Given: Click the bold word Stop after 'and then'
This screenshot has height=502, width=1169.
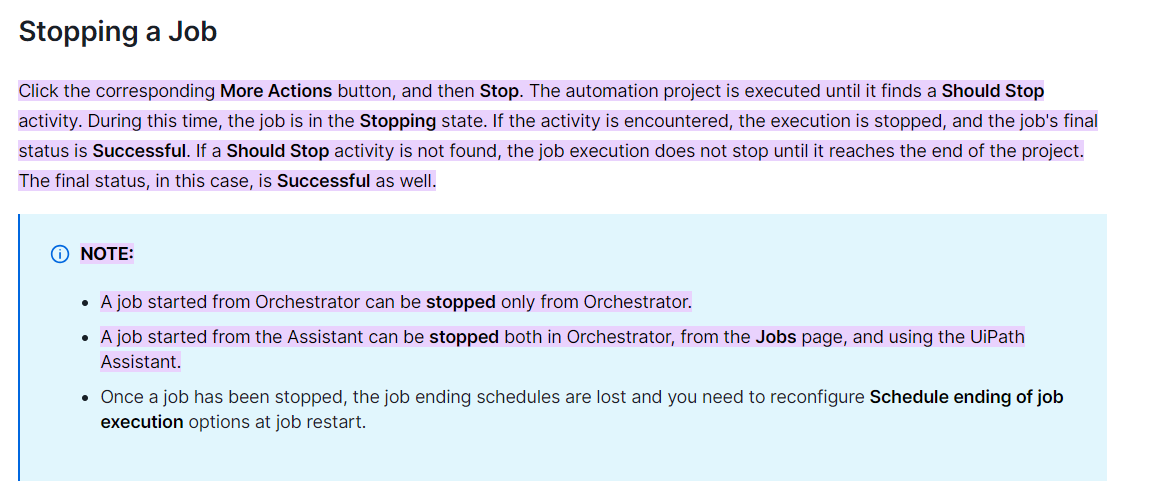Looking at the screenshot, I should coord(499,91).
